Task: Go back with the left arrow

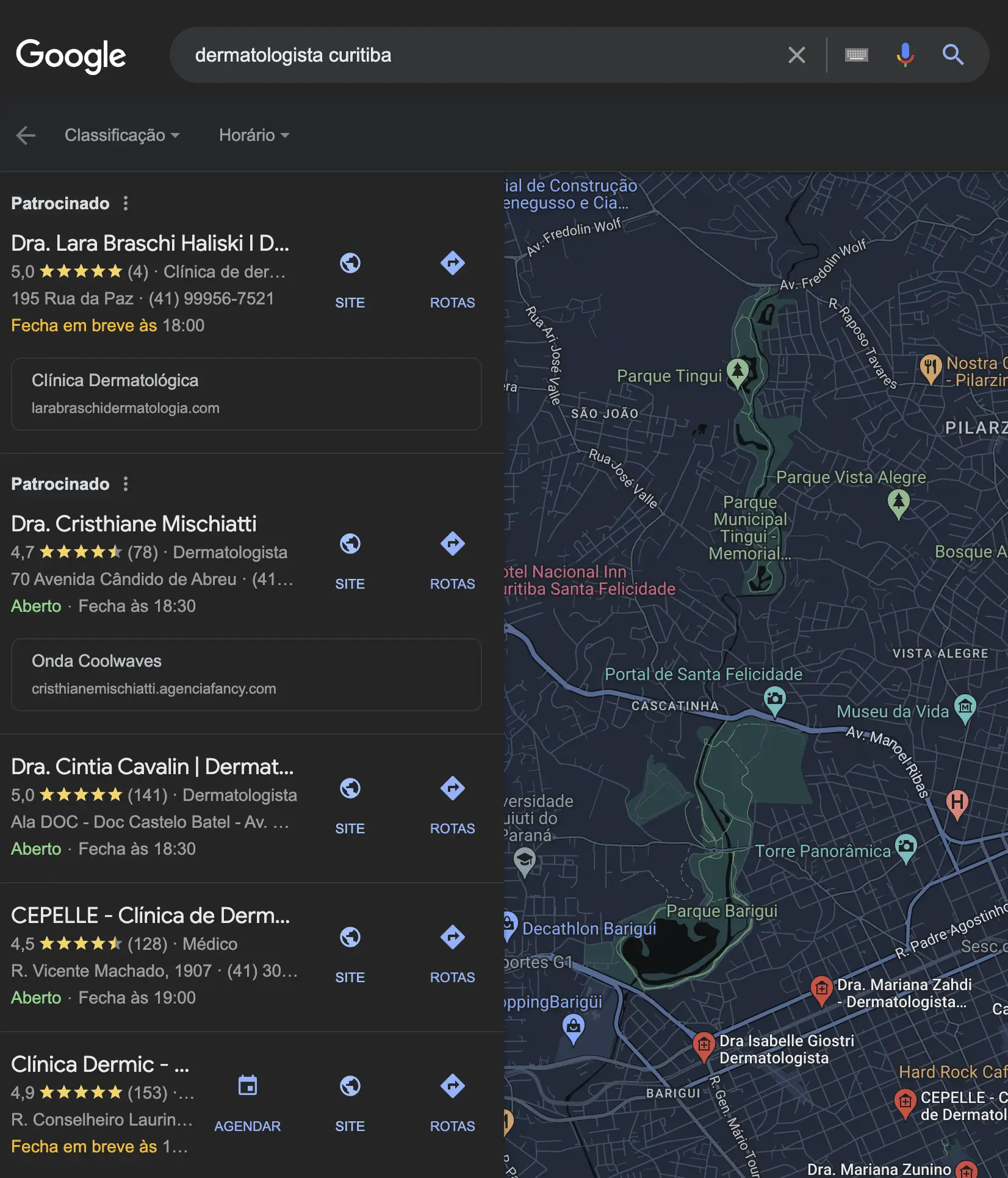Action: click(26, 135)
